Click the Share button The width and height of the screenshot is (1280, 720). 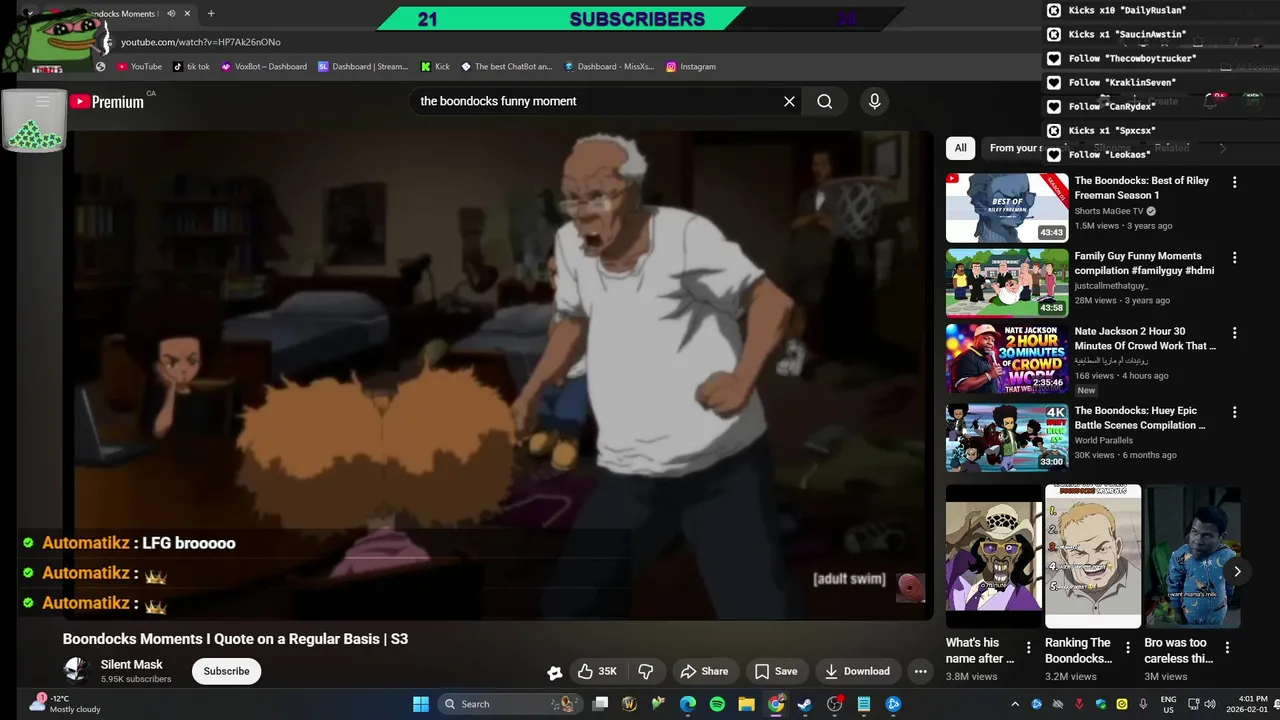pos(705,671)
